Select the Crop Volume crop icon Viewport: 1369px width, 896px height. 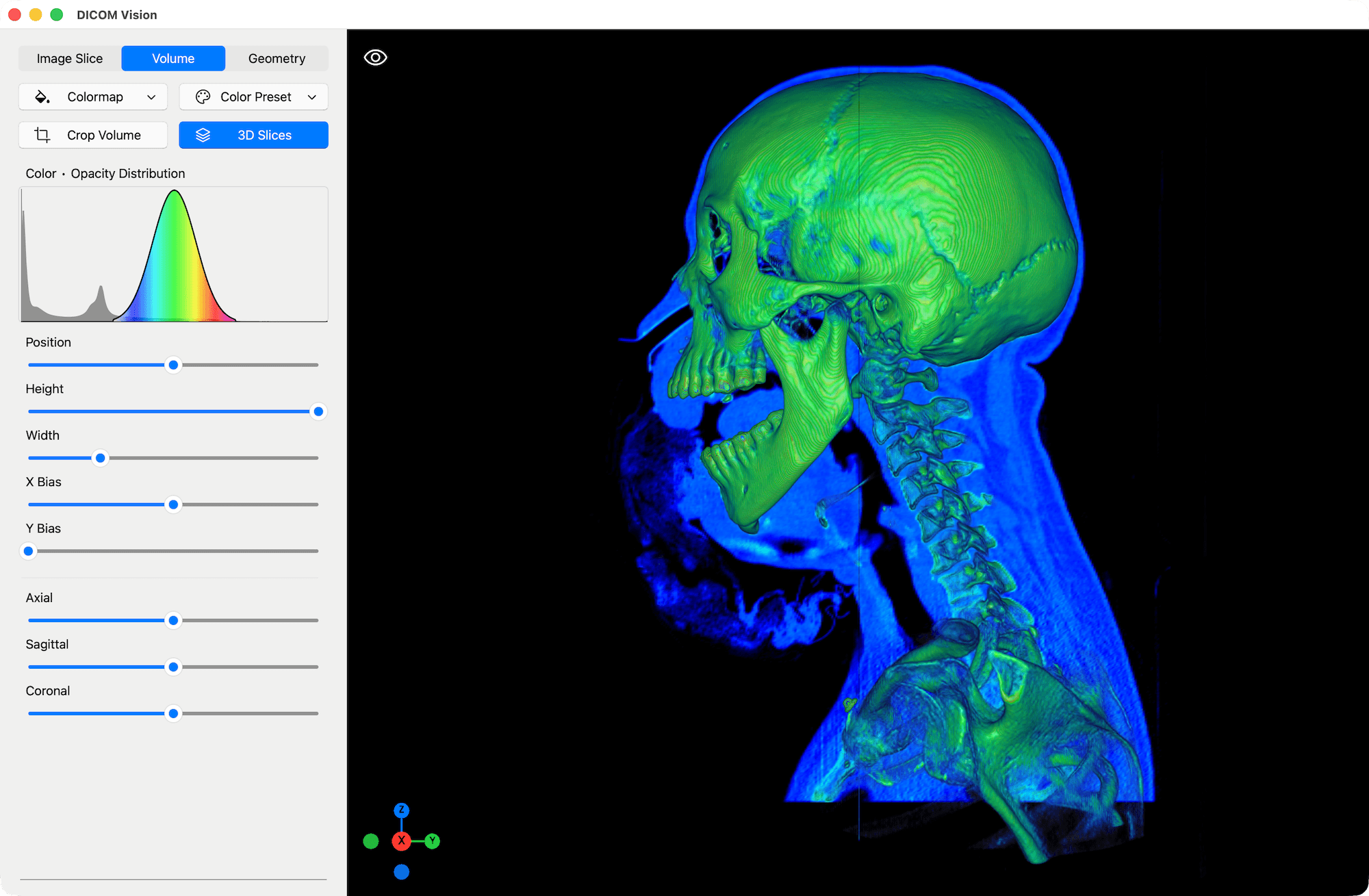coord(42,135)
